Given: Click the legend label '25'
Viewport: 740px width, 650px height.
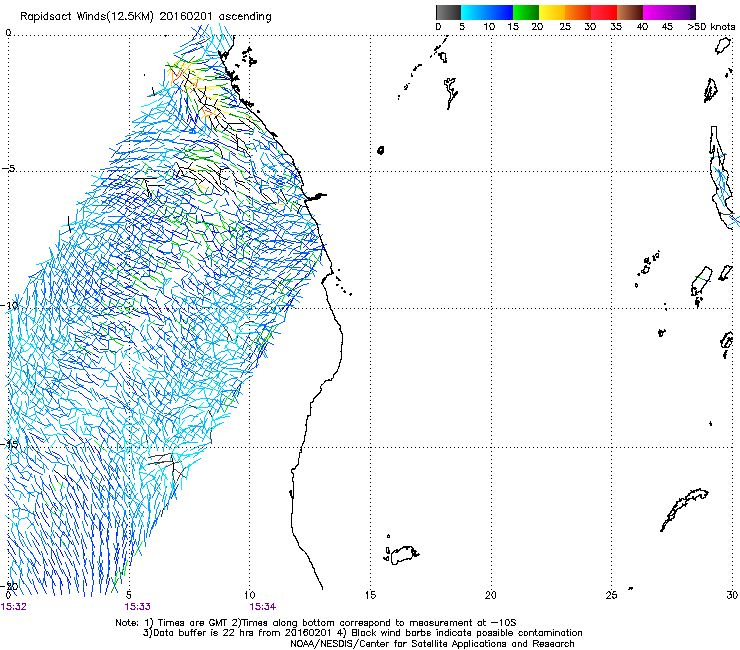Looking at the screenshot, I should pos(565,27).
